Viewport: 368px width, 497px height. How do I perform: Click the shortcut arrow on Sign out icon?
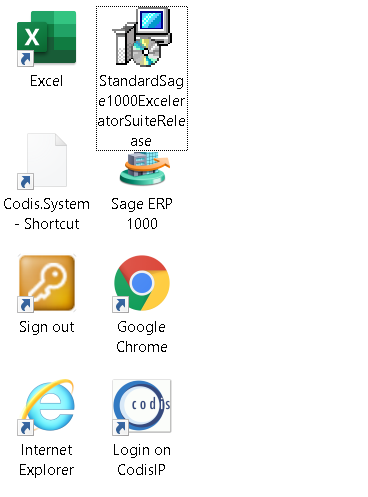(25, 305)
